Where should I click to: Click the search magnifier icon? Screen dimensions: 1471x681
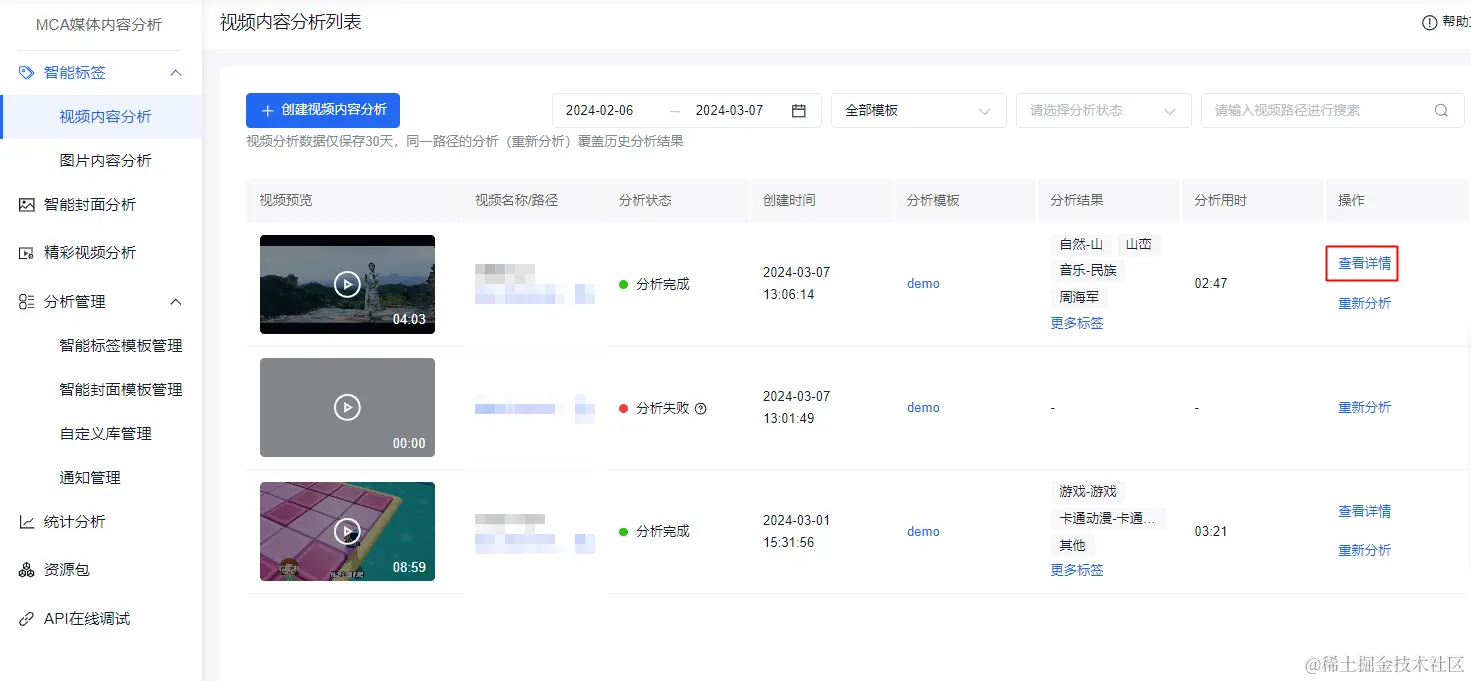[x=1441, y=111]
